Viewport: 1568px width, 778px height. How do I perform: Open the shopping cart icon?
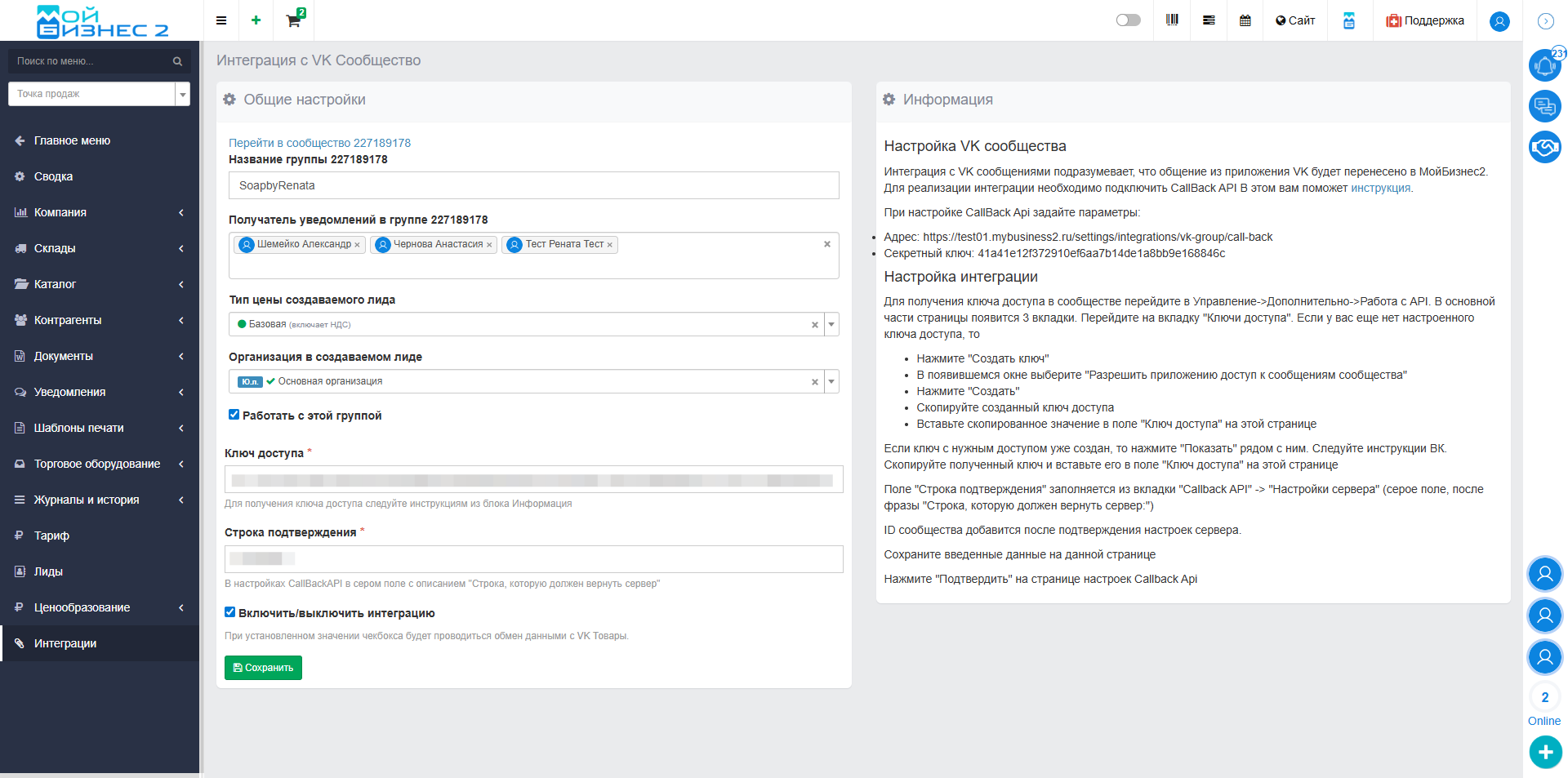click(x=293, y=20)
